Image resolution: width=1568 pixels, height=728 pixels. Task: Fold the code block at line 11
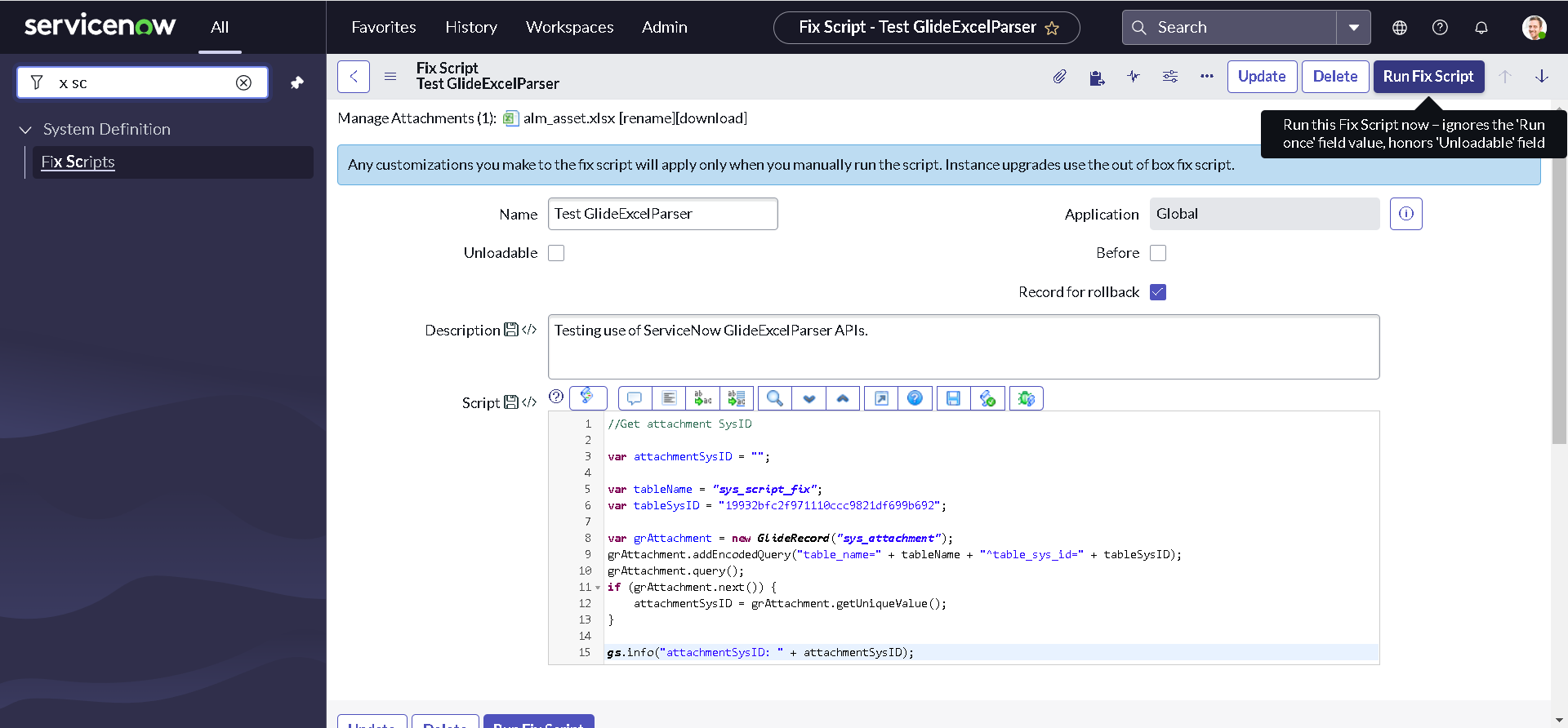598,588
